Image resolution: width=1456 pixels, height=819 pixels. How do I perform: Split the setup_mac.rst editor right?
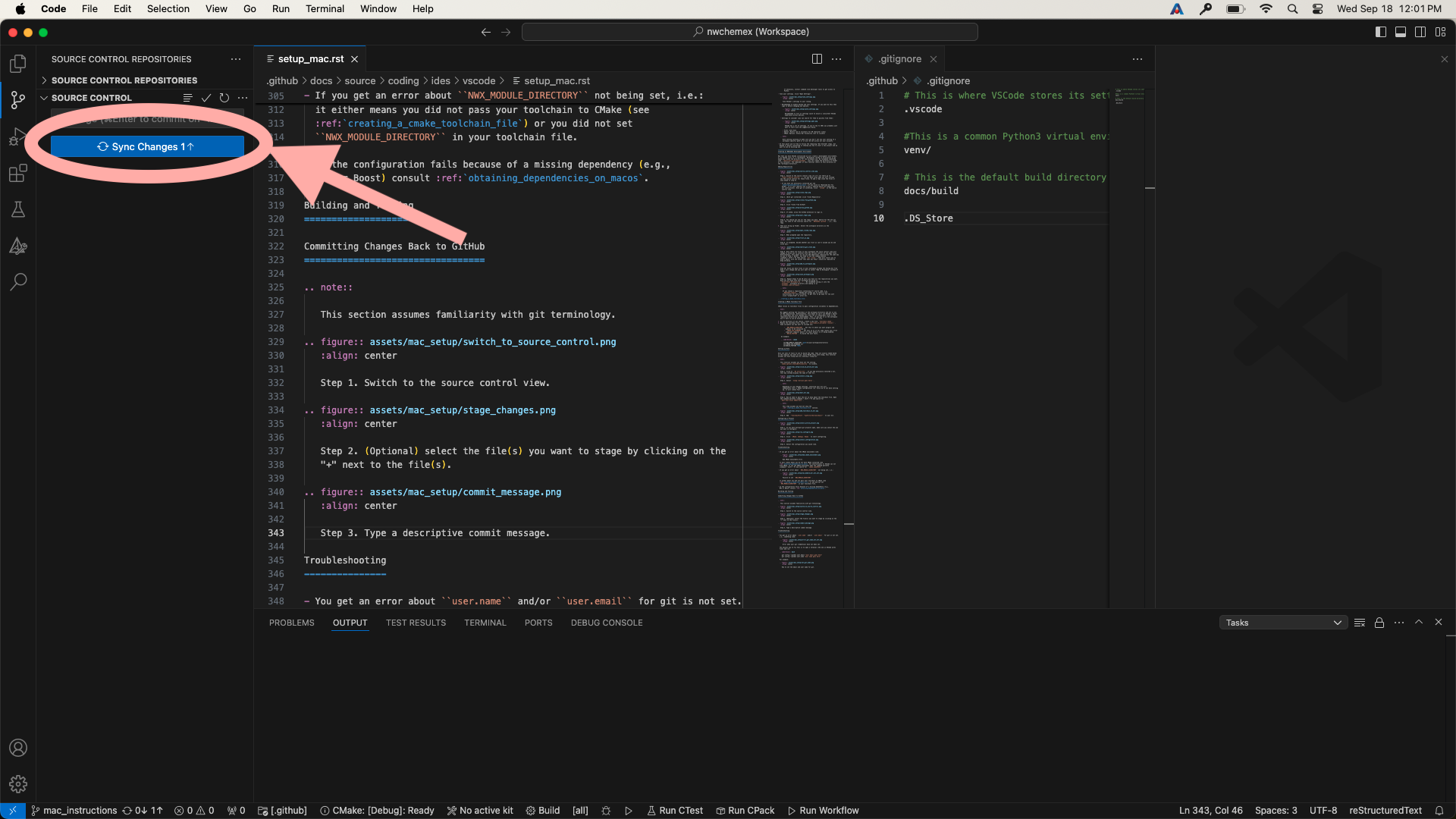[x=817, y=59]
